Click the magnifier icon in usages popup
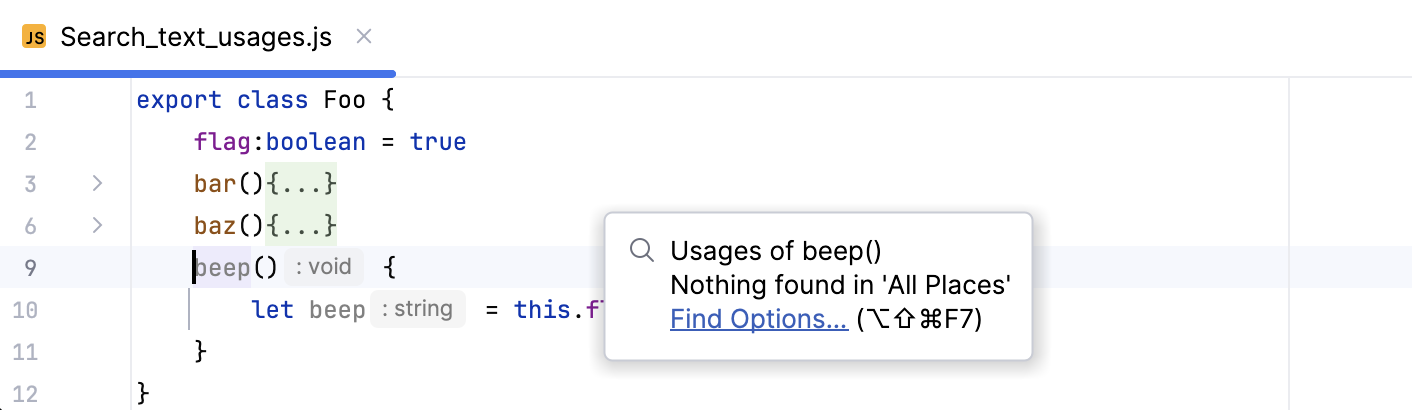1412x410 pixels. pos(641,250)
